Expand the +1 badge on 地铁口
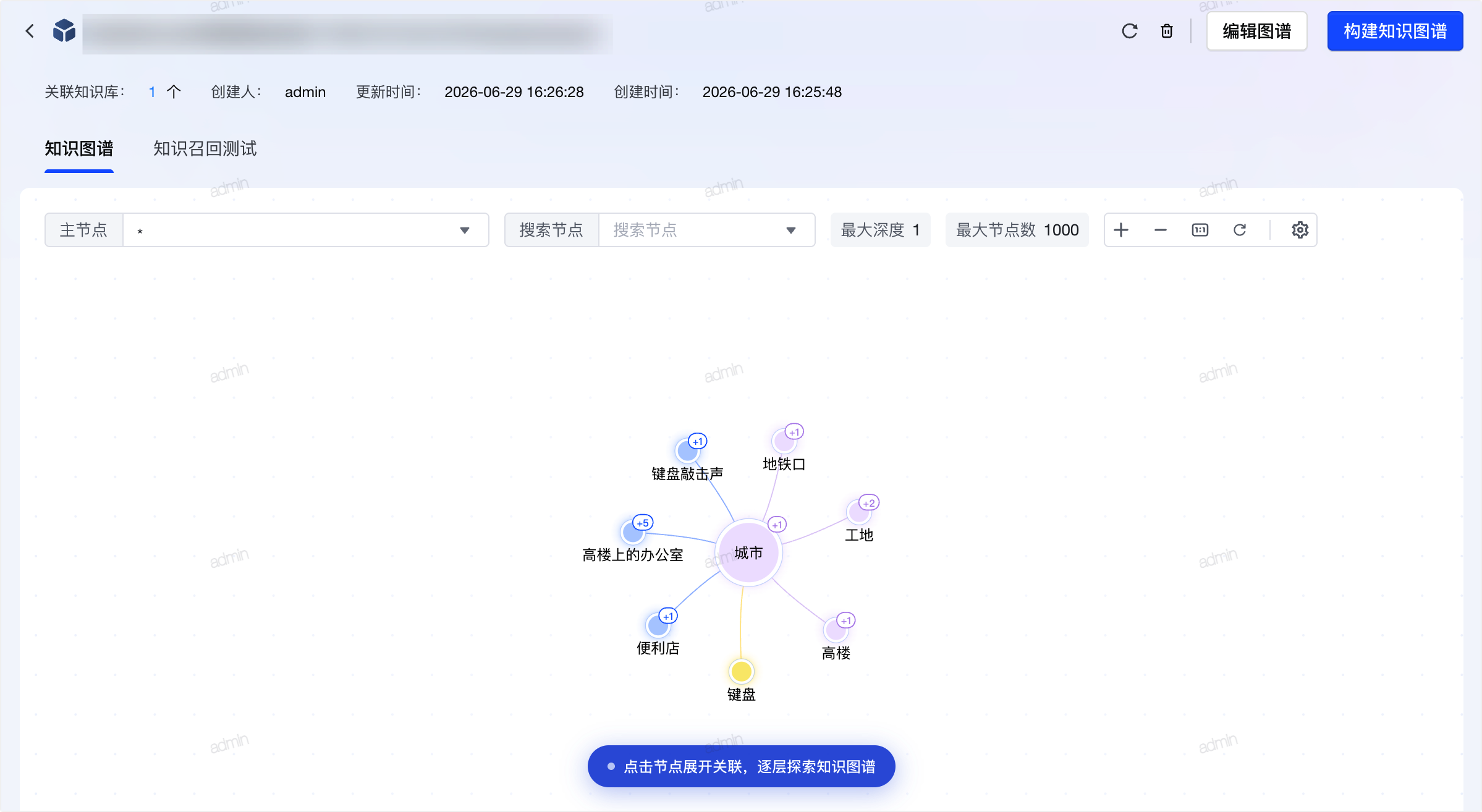This screenshot has width=1482, height=812. [x=794, y=432]
